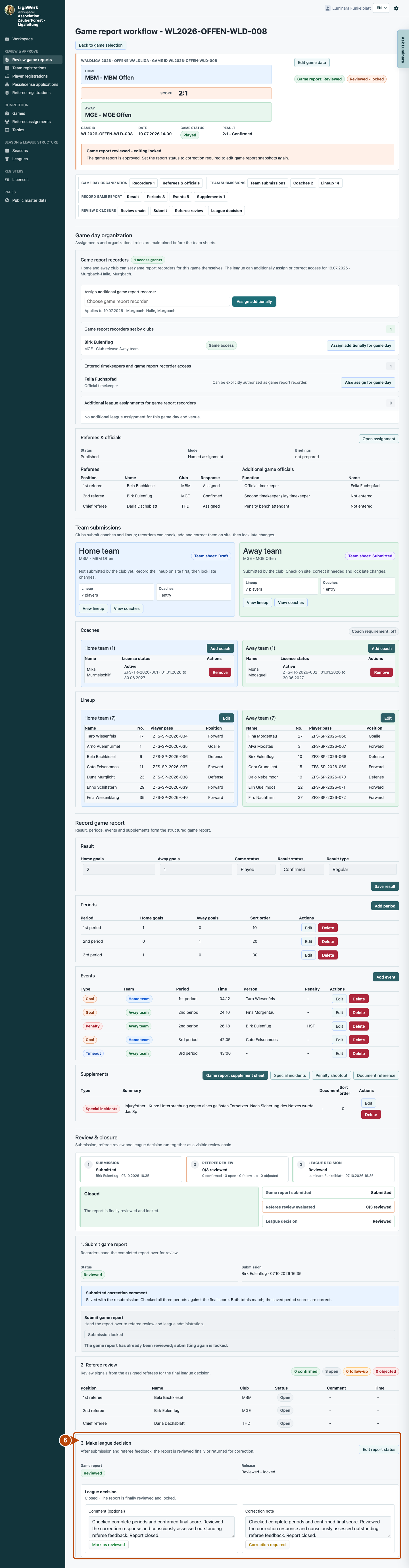
Task: Jump to the League decision tab
Action: click(x=226, y=211)
